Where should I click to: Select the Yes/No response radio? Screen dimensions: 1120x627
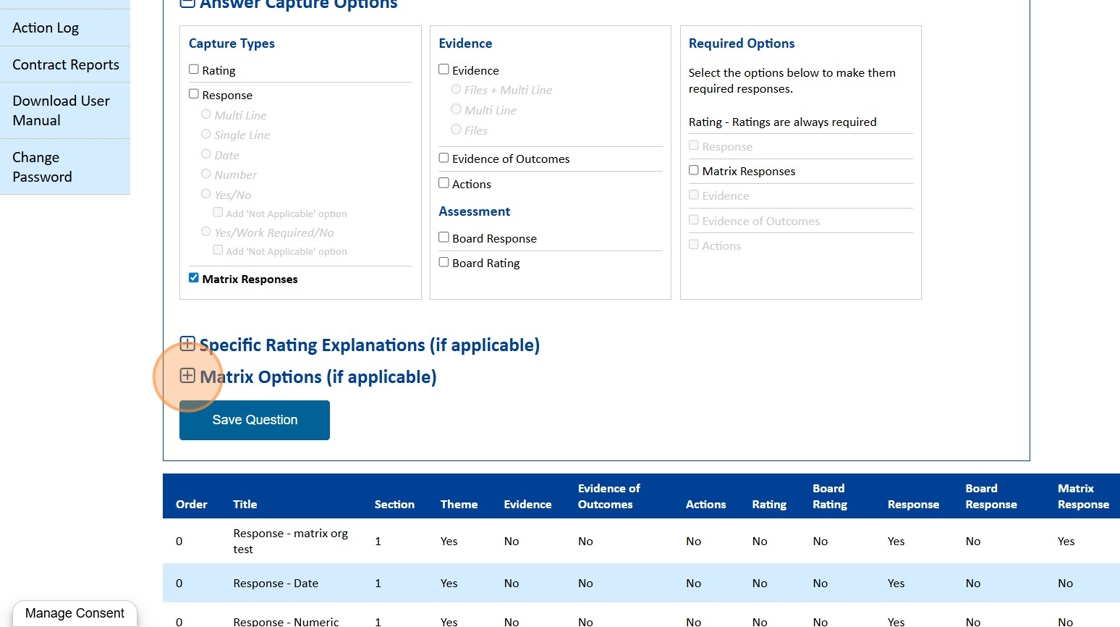point(206,194)
